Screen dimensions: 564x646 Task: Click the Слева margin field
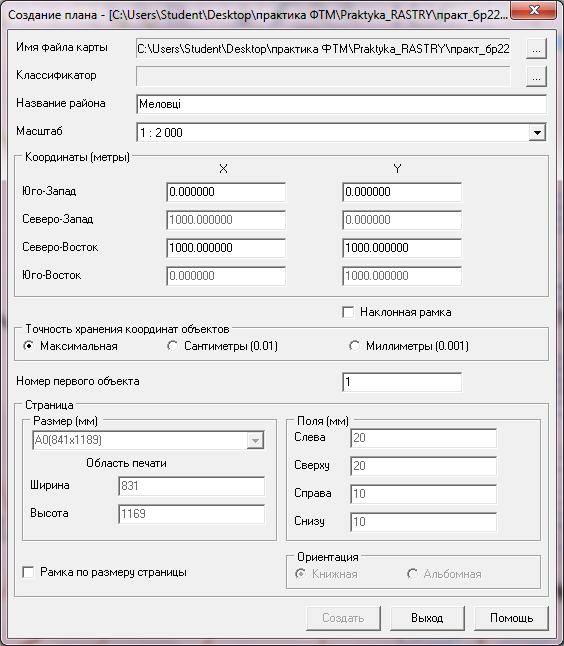(424, 438)
